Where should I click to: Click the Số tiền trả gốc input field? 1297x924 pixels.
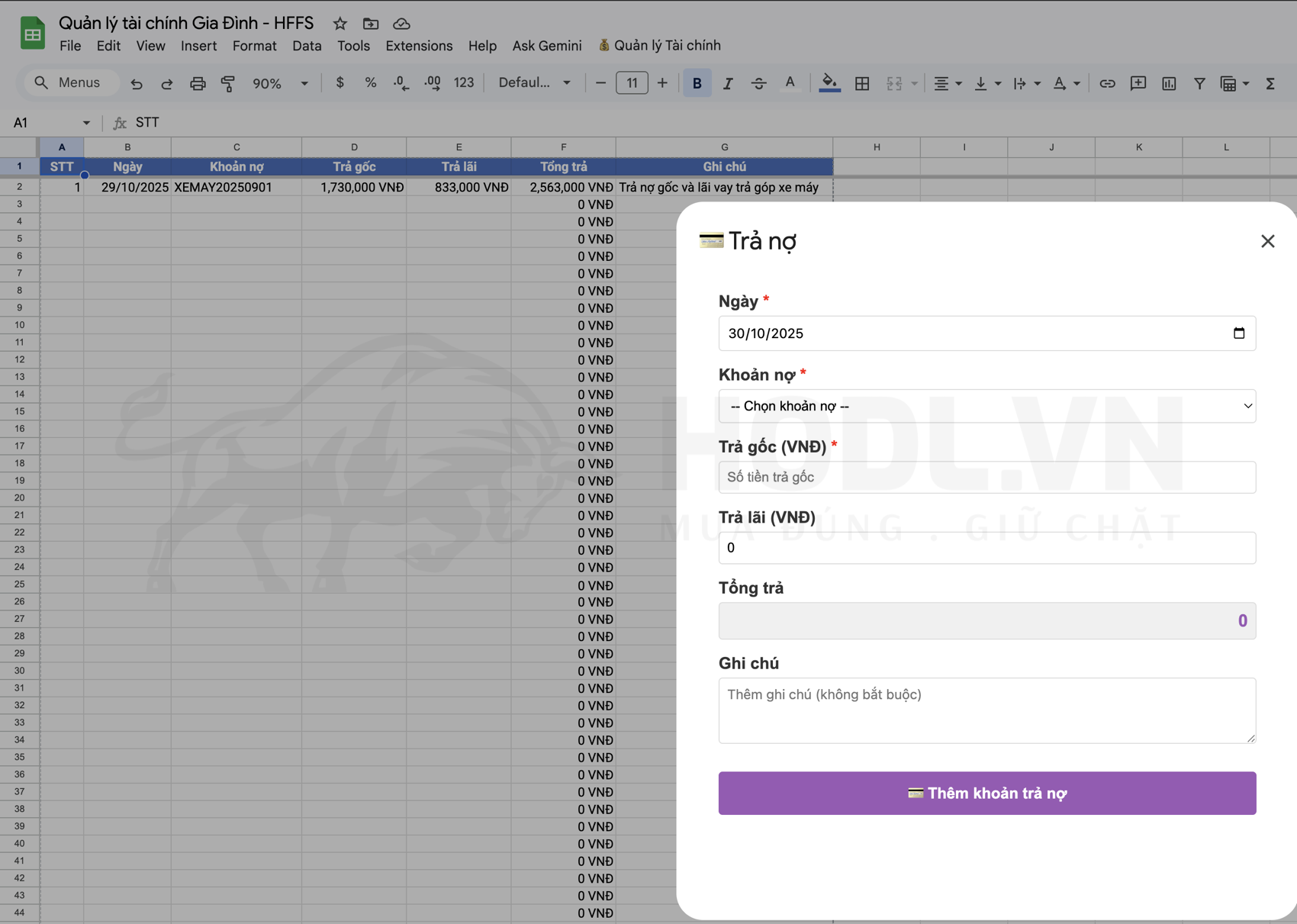[x=986, y=477]
